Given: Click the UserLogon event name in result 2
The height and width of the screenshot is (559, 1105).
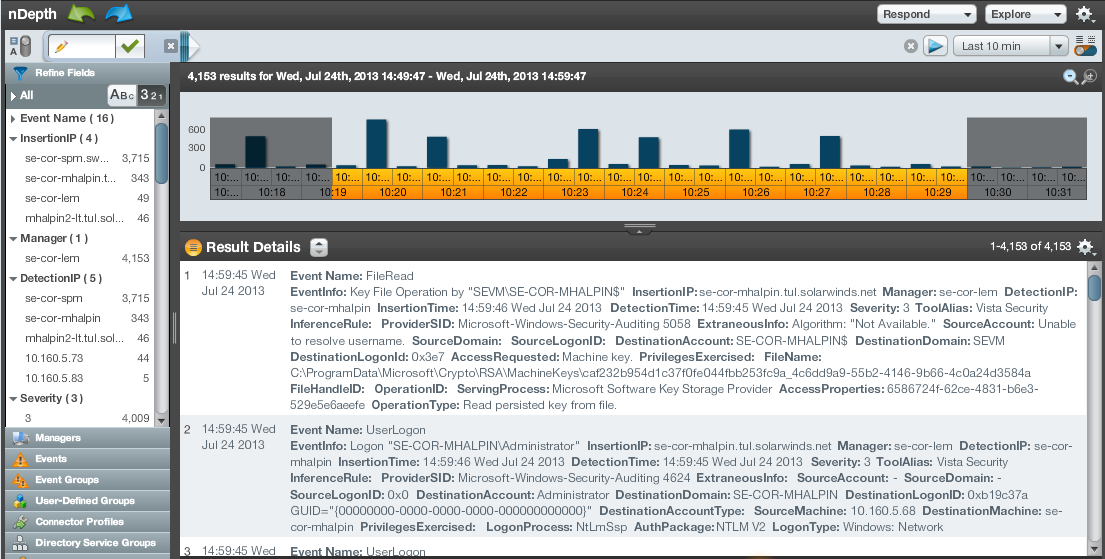Looking at the screenshot, I should (395, 430).
